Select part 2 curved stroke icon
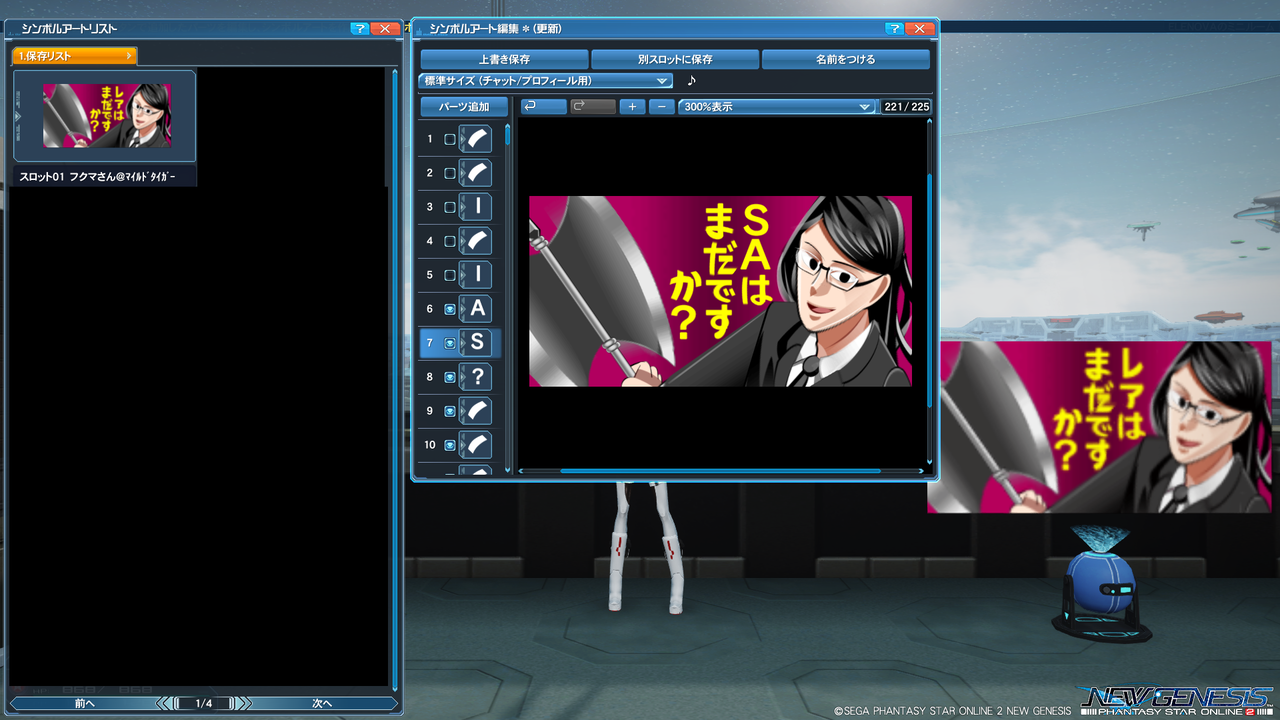Image resolution: width=1280 pixels, height=720 pixels. [477, 173]
